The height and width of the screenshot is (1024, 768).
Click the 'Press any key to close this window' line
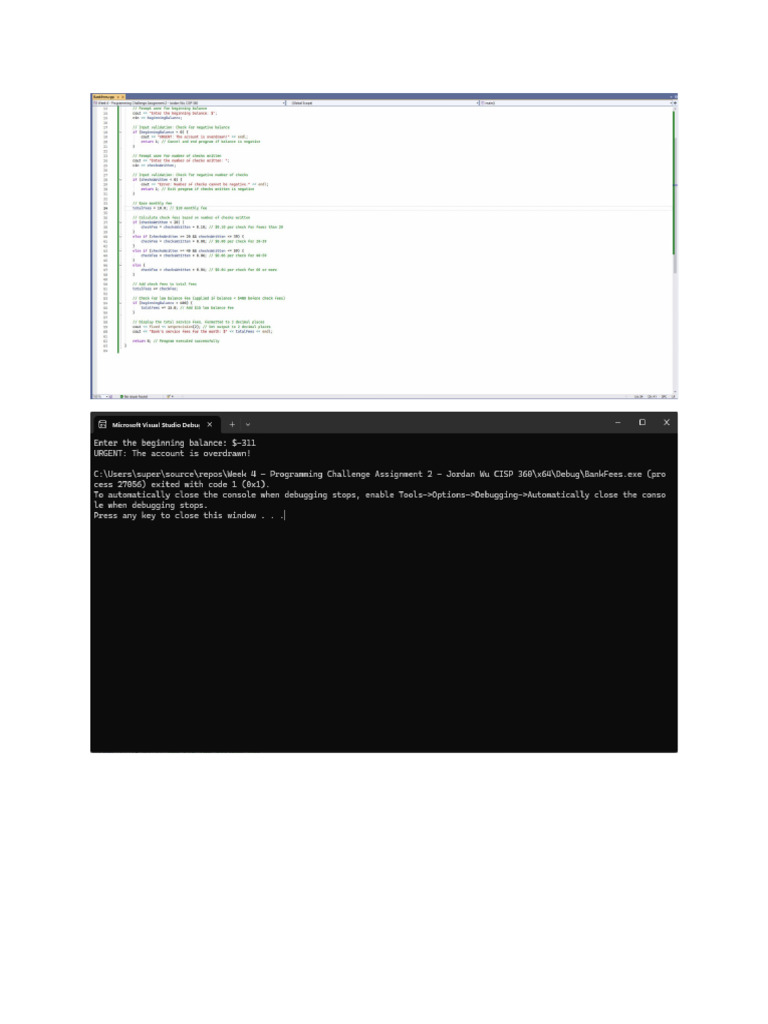click(189, 515)
